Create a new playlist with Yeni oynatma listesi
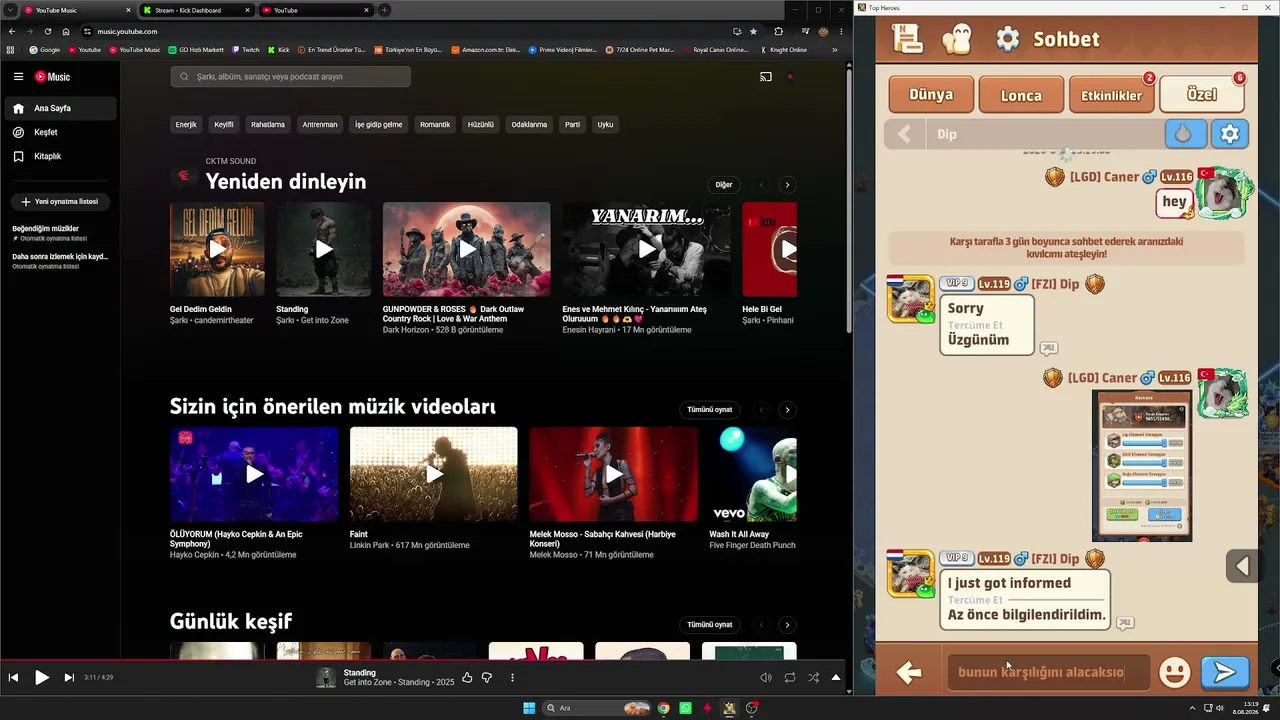This screenshot has height=720, width=1280. (60, 201)
